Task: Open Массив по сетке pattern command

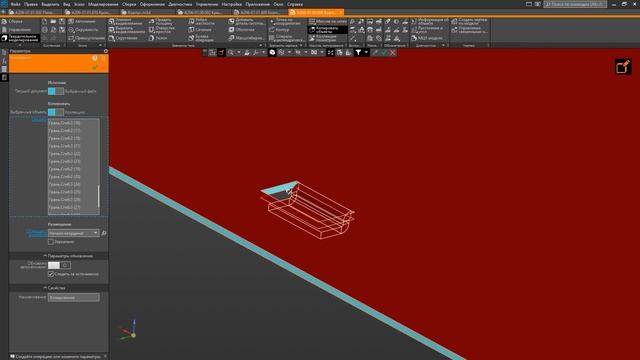Action: pyautogui.click(x=328, y=21)
